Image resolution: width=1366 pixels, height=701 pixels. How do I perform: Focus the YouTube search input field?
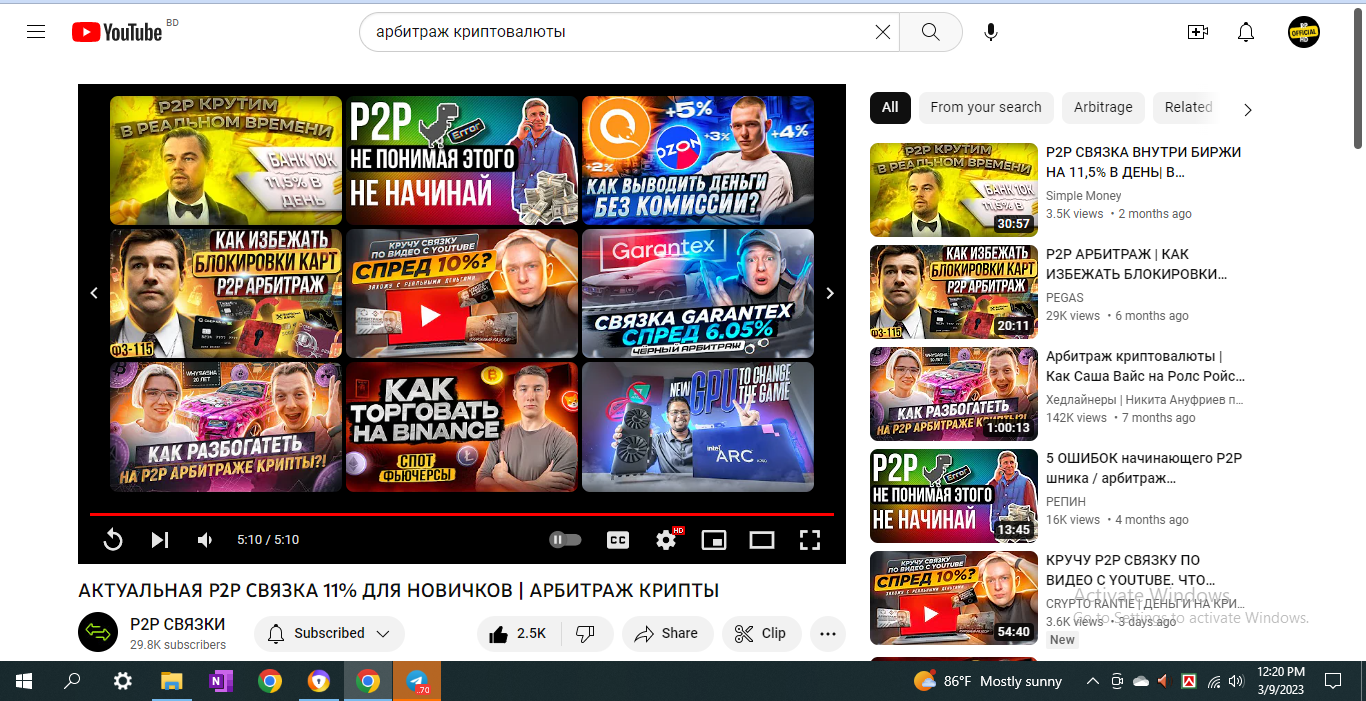620,32
